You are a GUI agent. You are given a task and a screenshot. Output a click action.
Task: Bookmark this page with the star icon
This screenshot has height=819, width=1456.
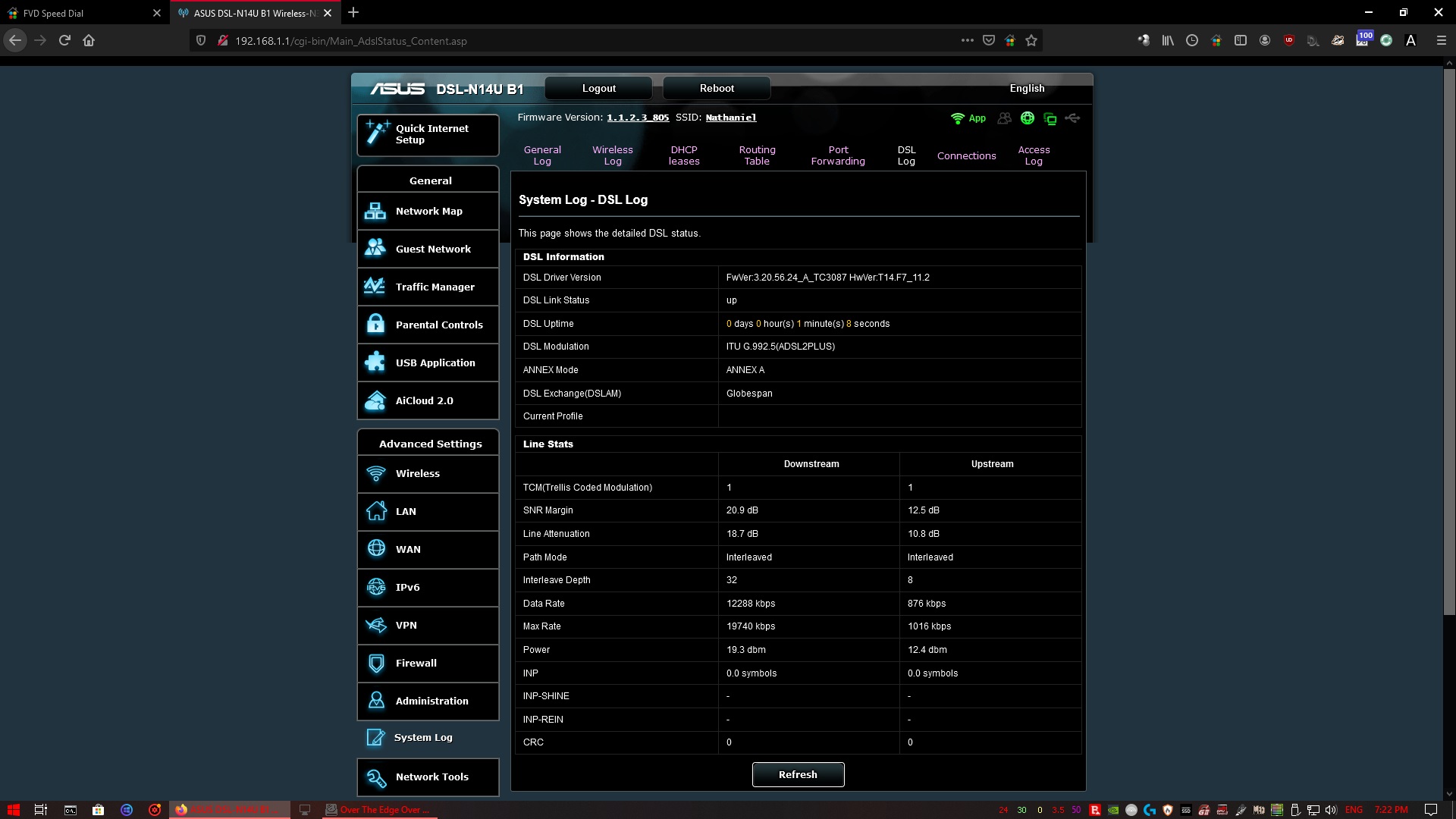coord(1031,41)
